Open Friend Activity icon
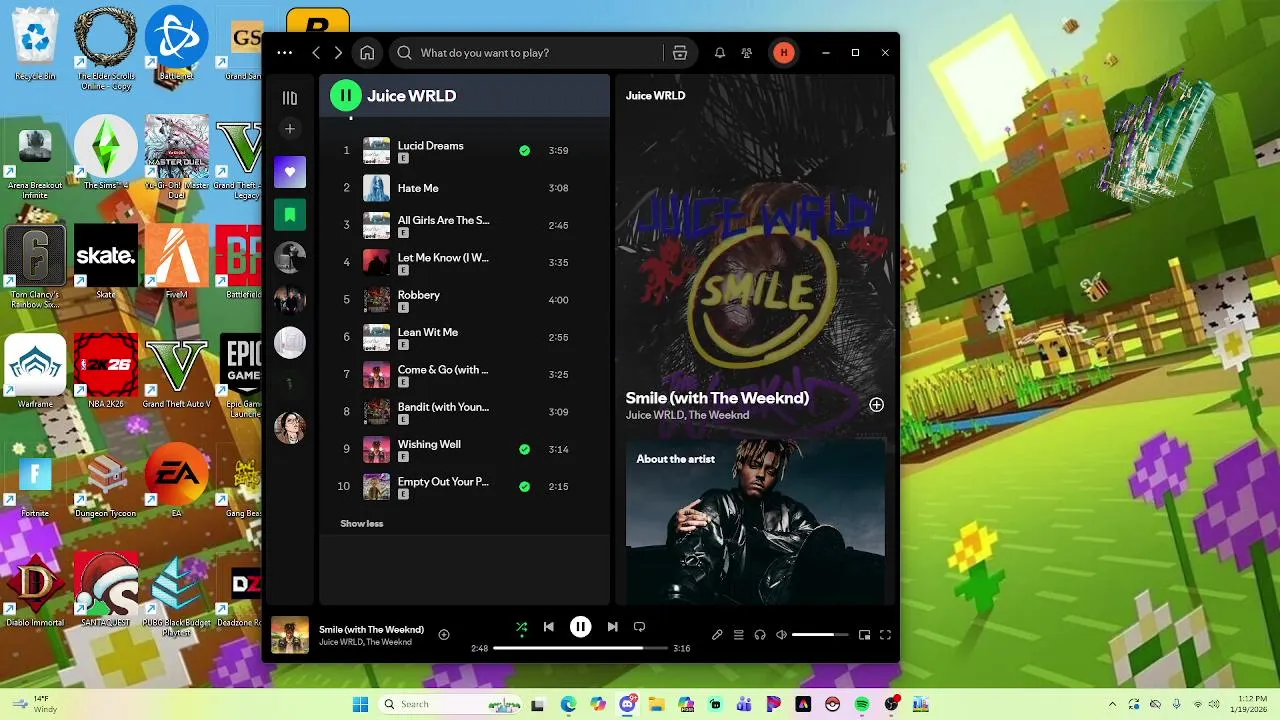The height and width of the screenshot is (720, 1280). 747,53
